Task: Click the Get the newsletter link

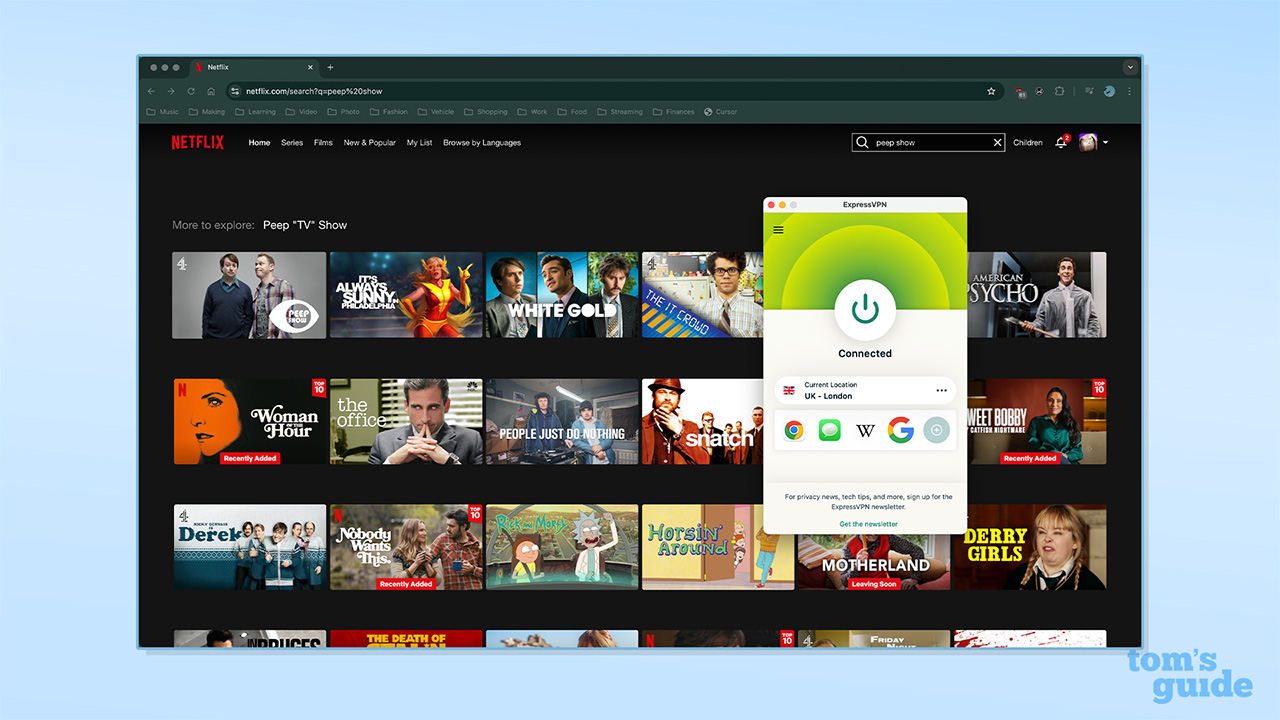Action: 868,524
